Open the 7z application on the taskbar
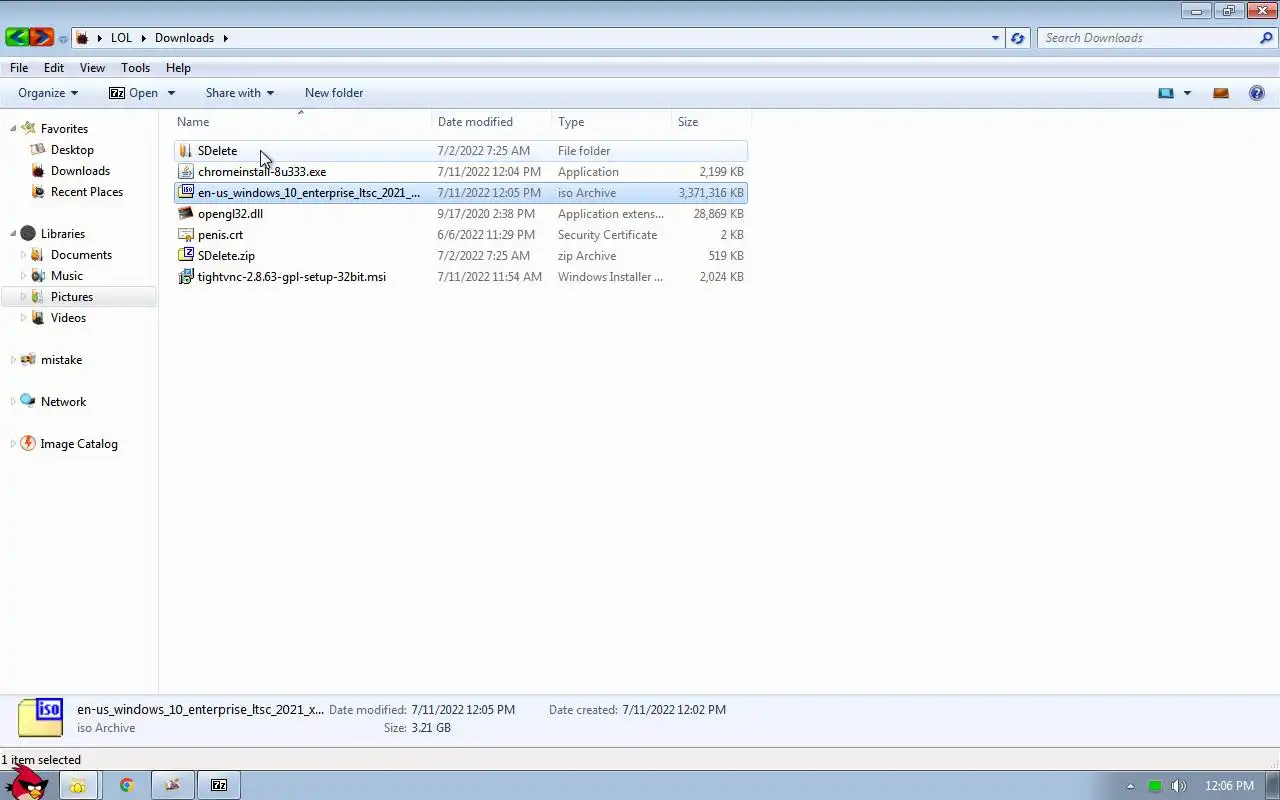Viewport: 1280px width, 800px height. 219,786
